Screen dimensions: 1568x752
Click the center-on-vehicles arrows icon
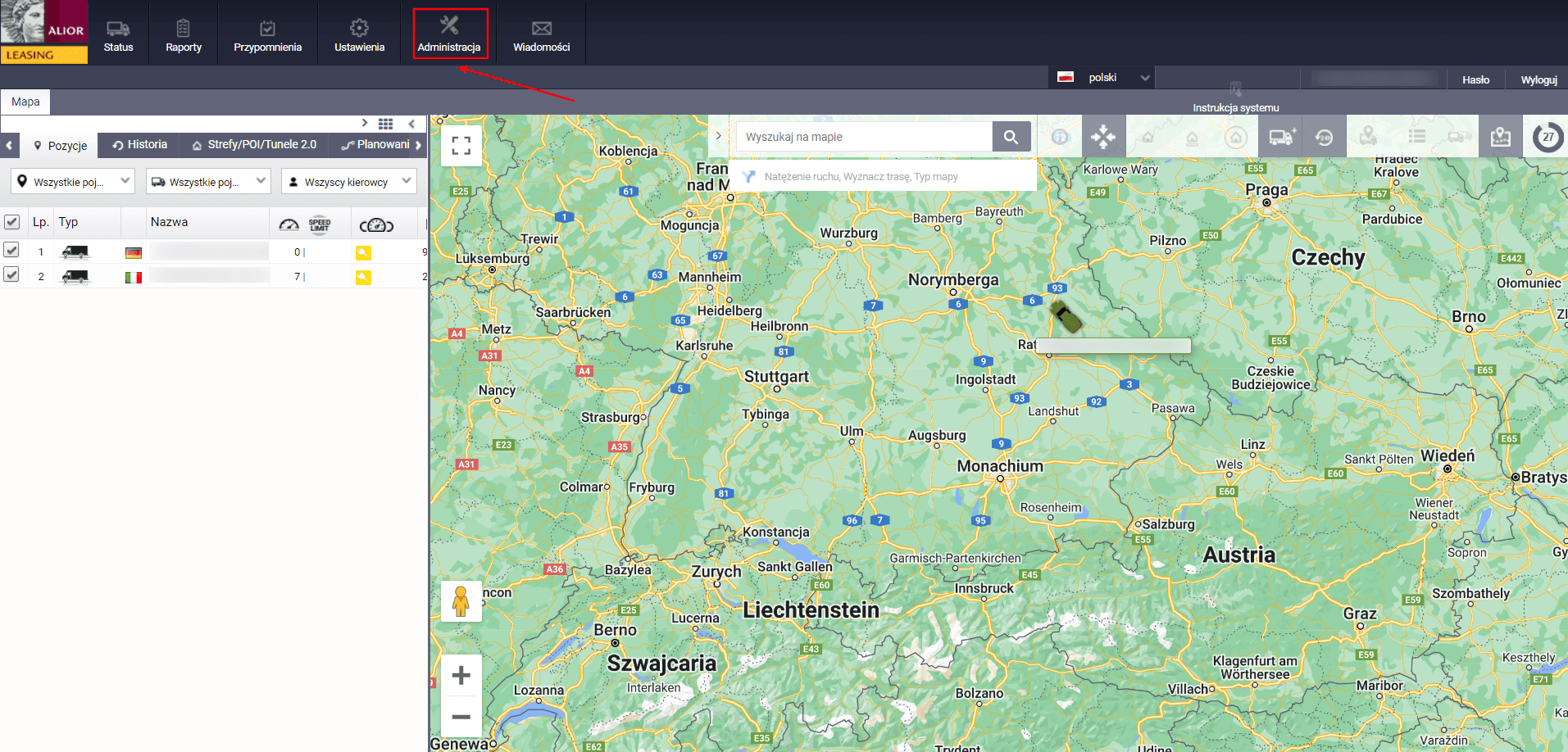tap(1103, 136)
